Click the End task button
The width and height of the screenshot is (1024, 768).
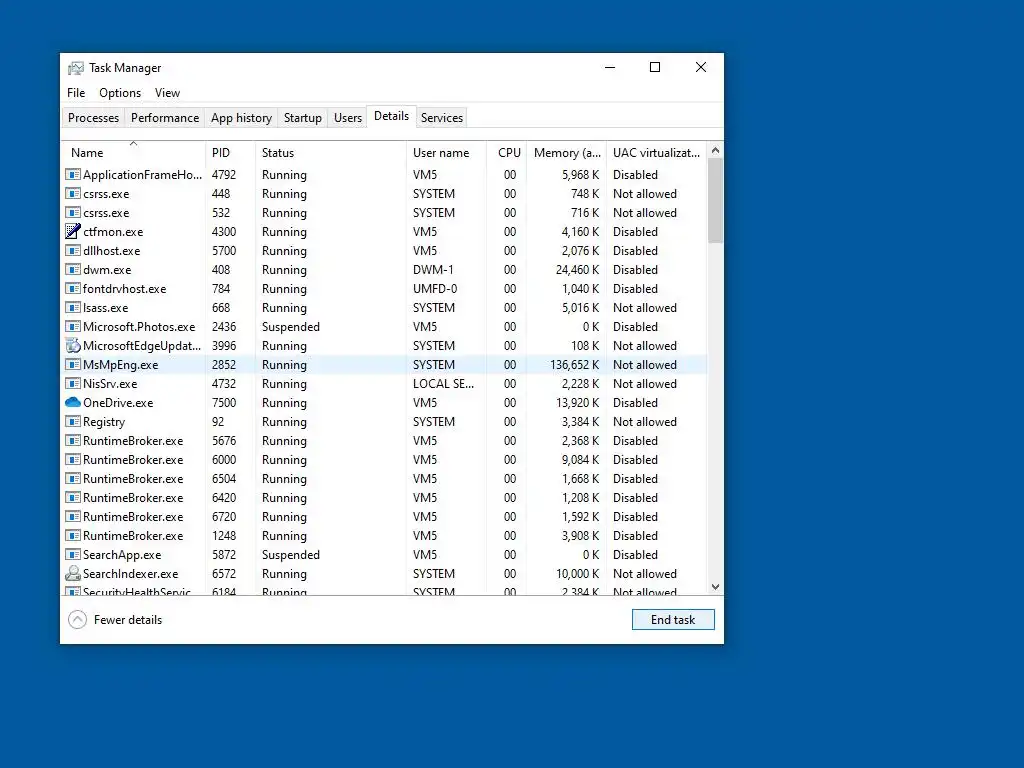tap(673, 620)
